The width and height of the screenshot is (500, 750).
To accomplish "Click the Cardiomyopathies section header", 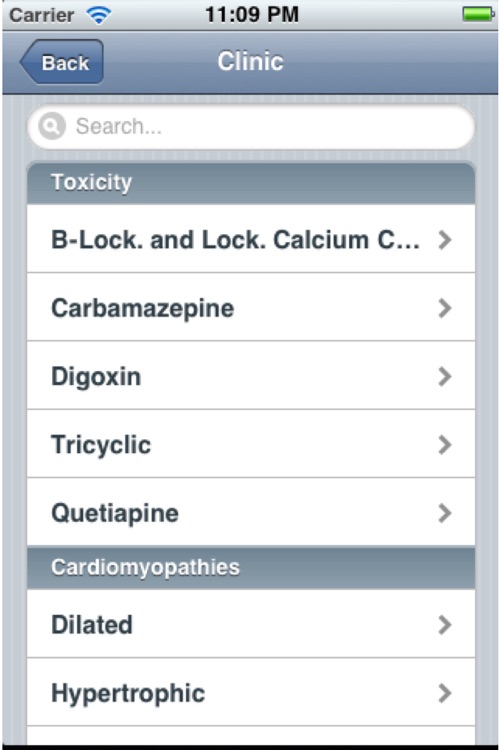I will point(251,568).
